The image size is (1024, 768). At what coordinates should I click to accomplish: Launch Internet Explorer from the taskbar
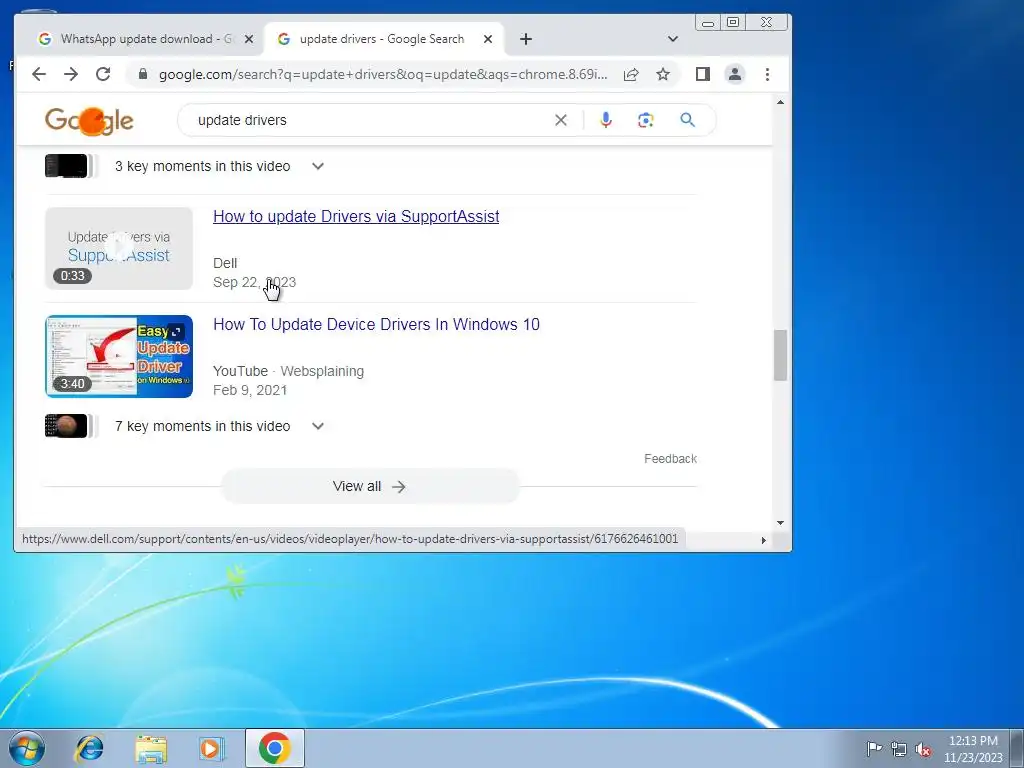pos(89,748)
